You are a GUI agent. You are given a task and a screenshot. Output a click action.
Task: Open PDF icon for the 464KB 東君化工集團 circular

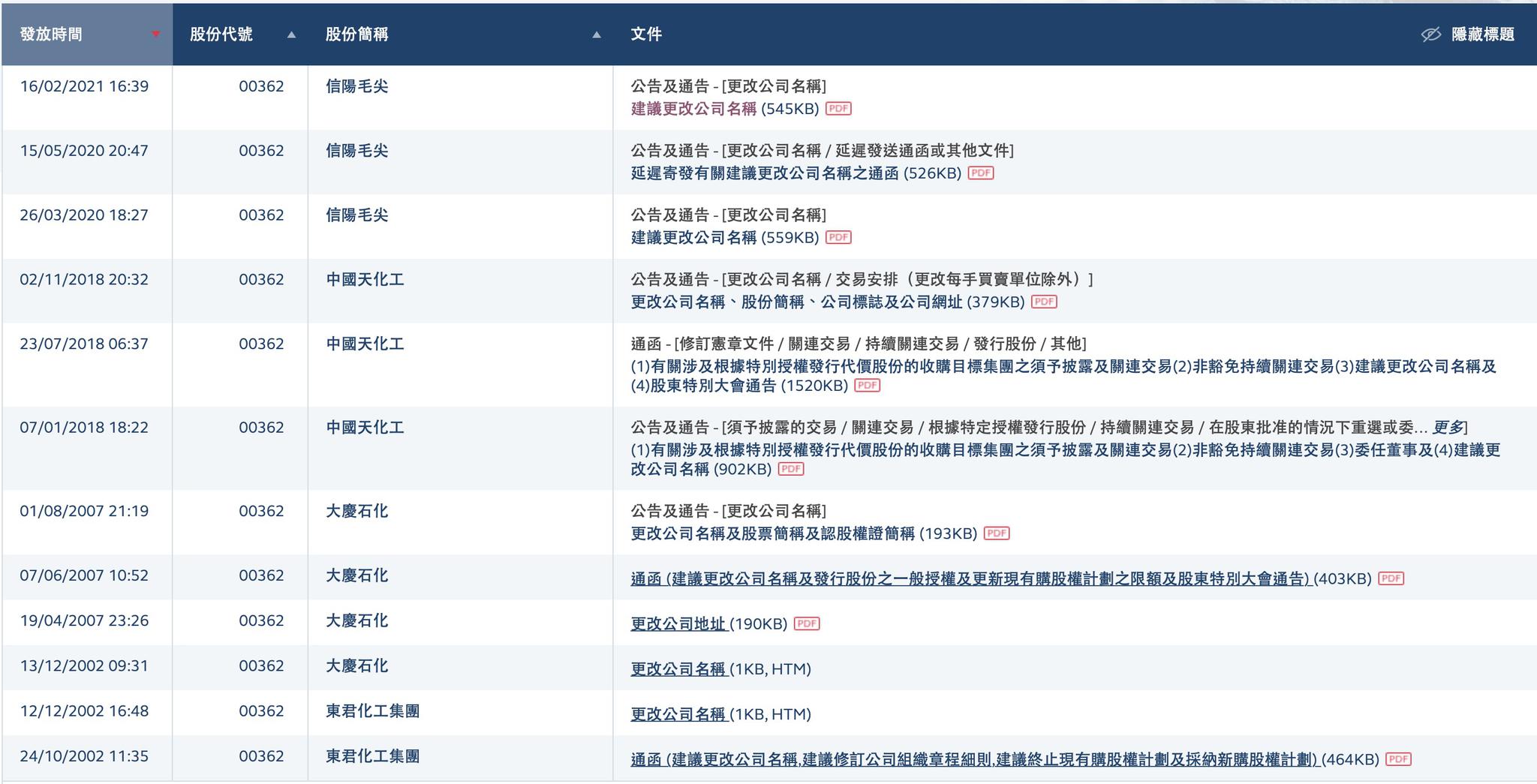[1399, 758]
